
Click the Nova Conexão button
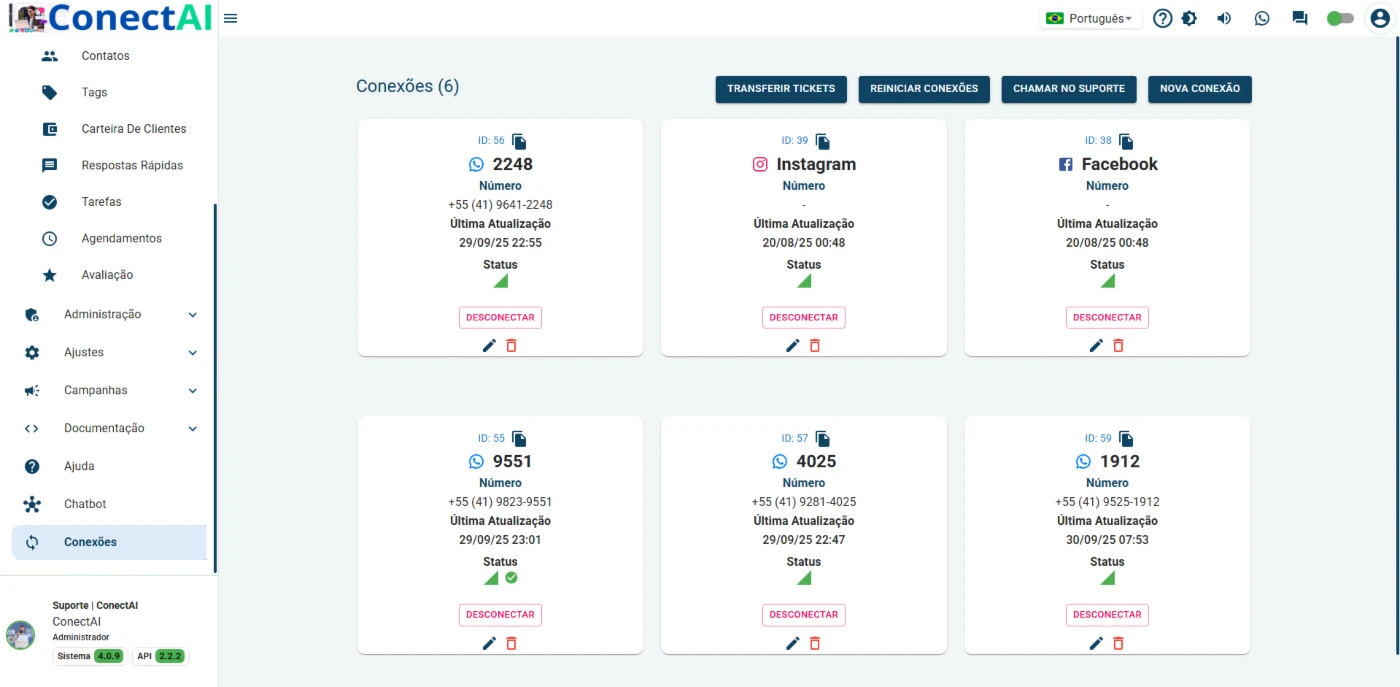click(1199, 89)
